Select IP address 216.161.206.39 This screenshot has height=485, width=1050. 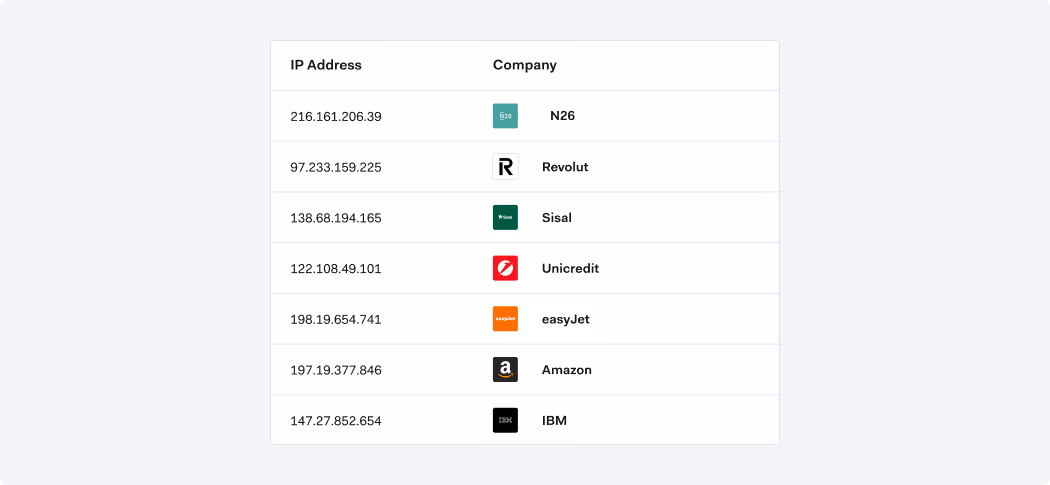[336, 117]
